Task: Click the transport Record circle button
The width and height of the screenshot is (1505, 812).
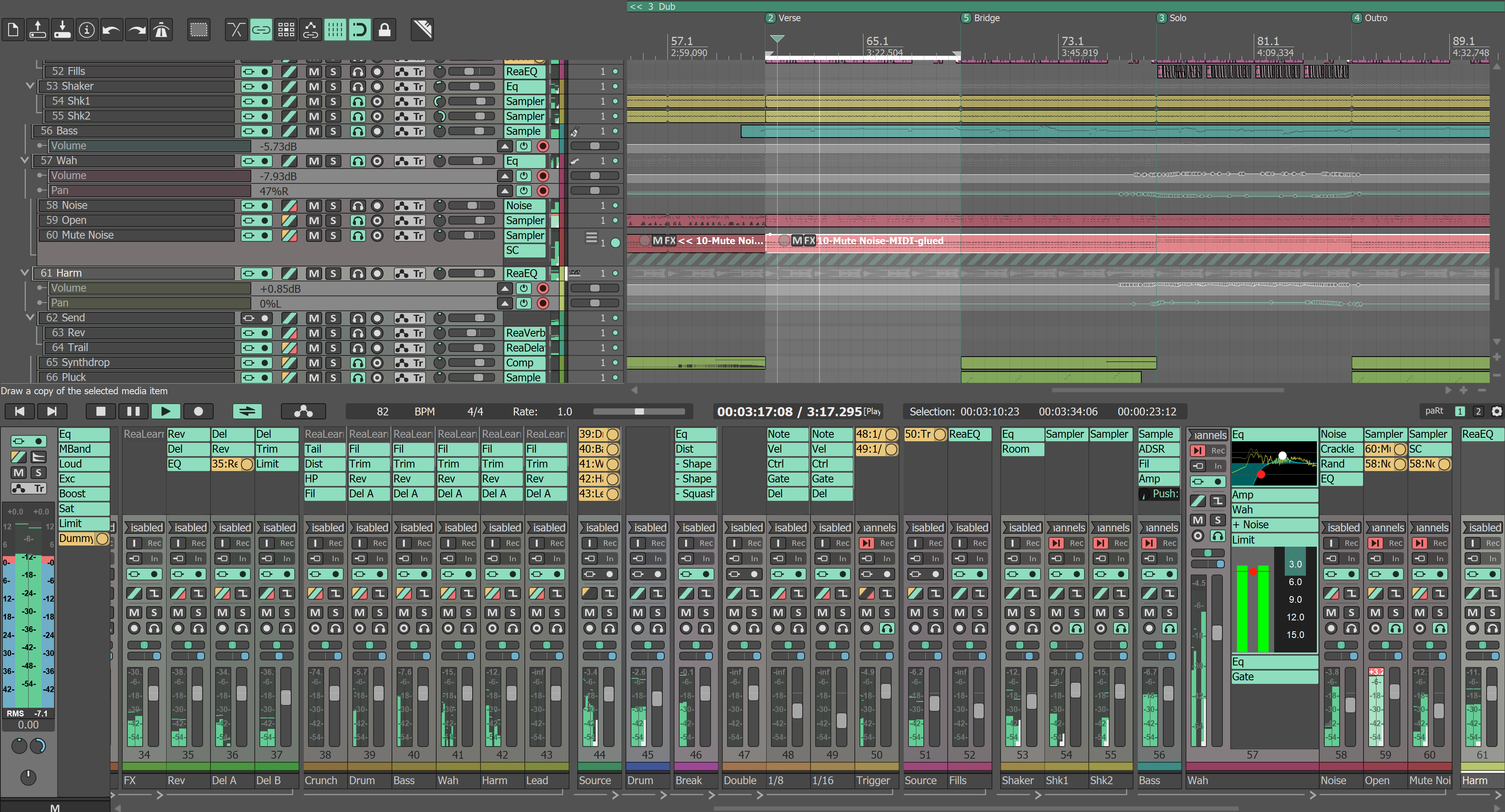Action: (x=199, y=411)
